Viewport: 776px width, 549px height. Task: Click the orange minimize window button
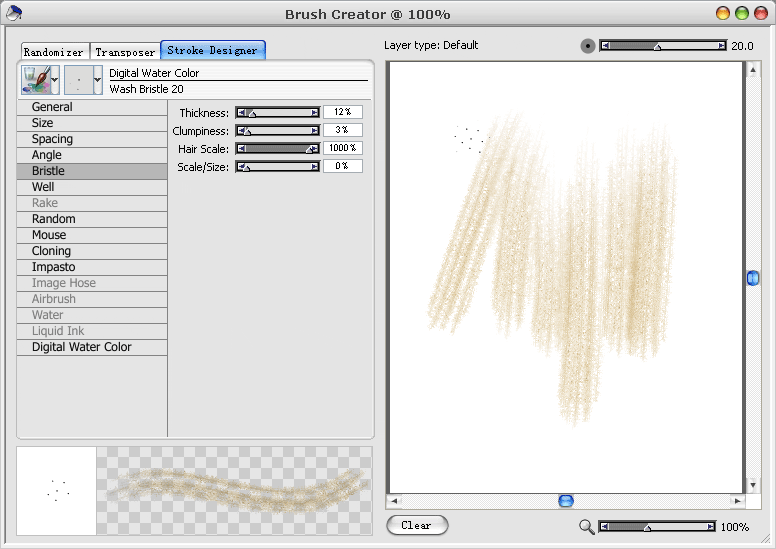723,13
